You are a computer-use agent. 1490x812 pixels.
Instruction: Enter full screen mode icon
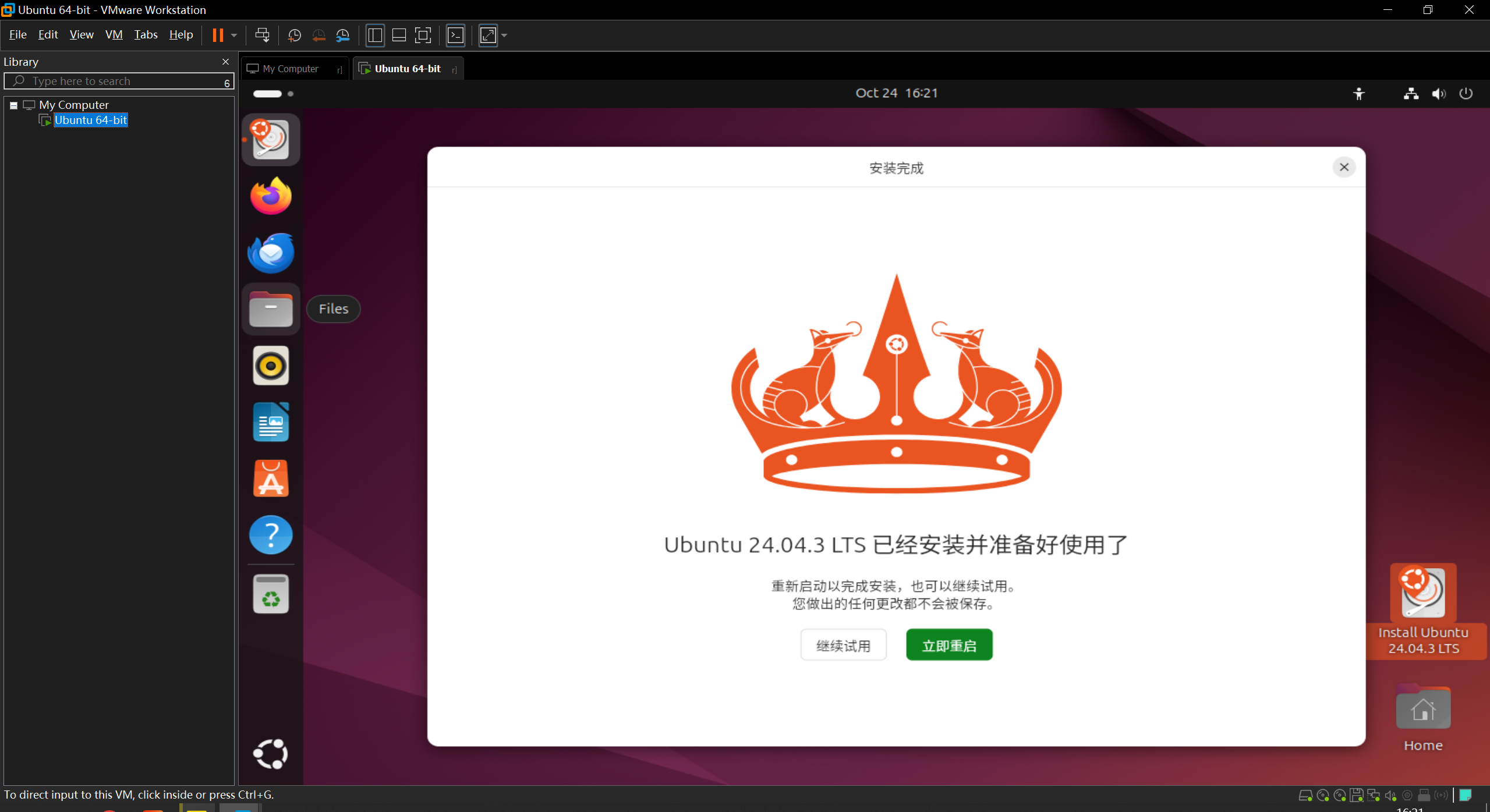click(x=423, y=36)
